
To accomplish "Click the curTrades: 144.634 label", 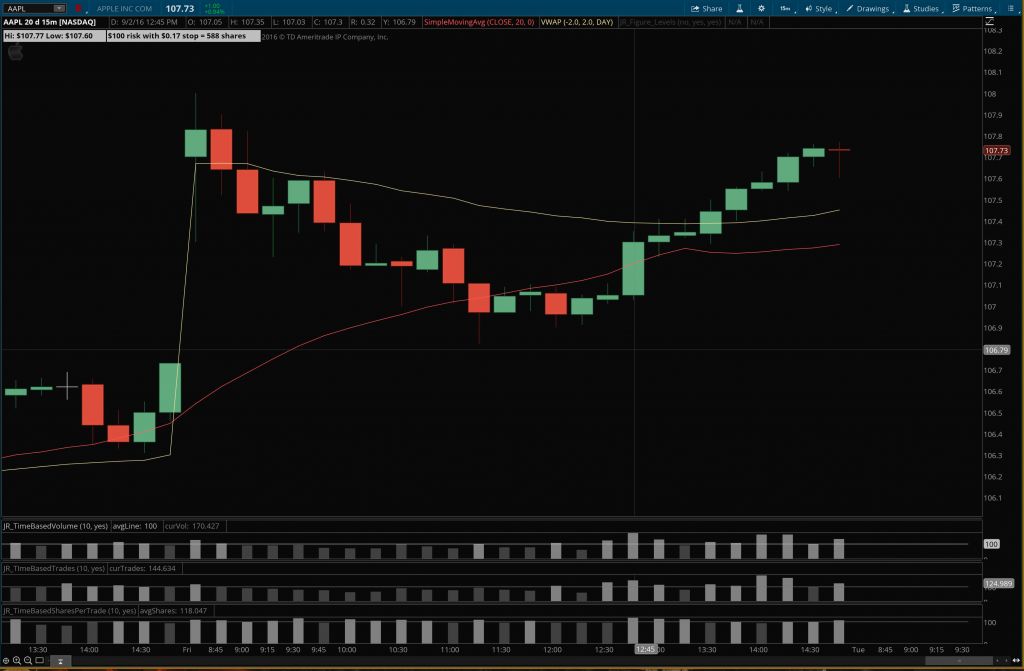I will click(142, 568).
